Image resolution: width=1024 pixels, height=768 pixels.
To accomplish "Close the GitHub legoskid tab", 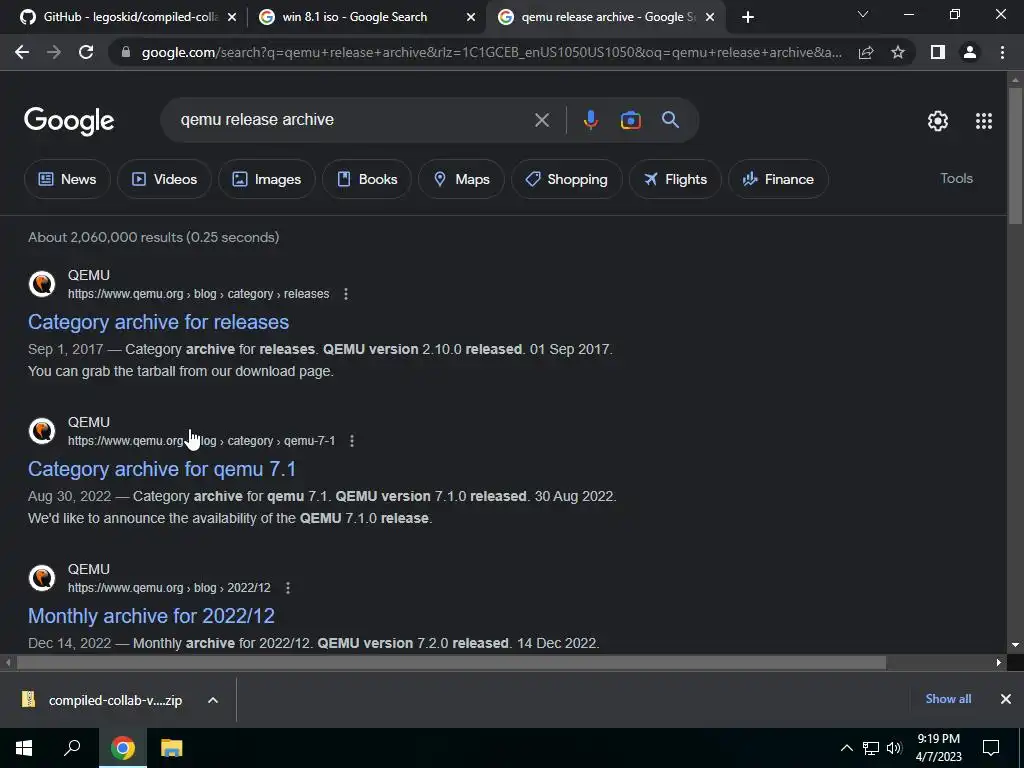I will click(x=232, y=17).
